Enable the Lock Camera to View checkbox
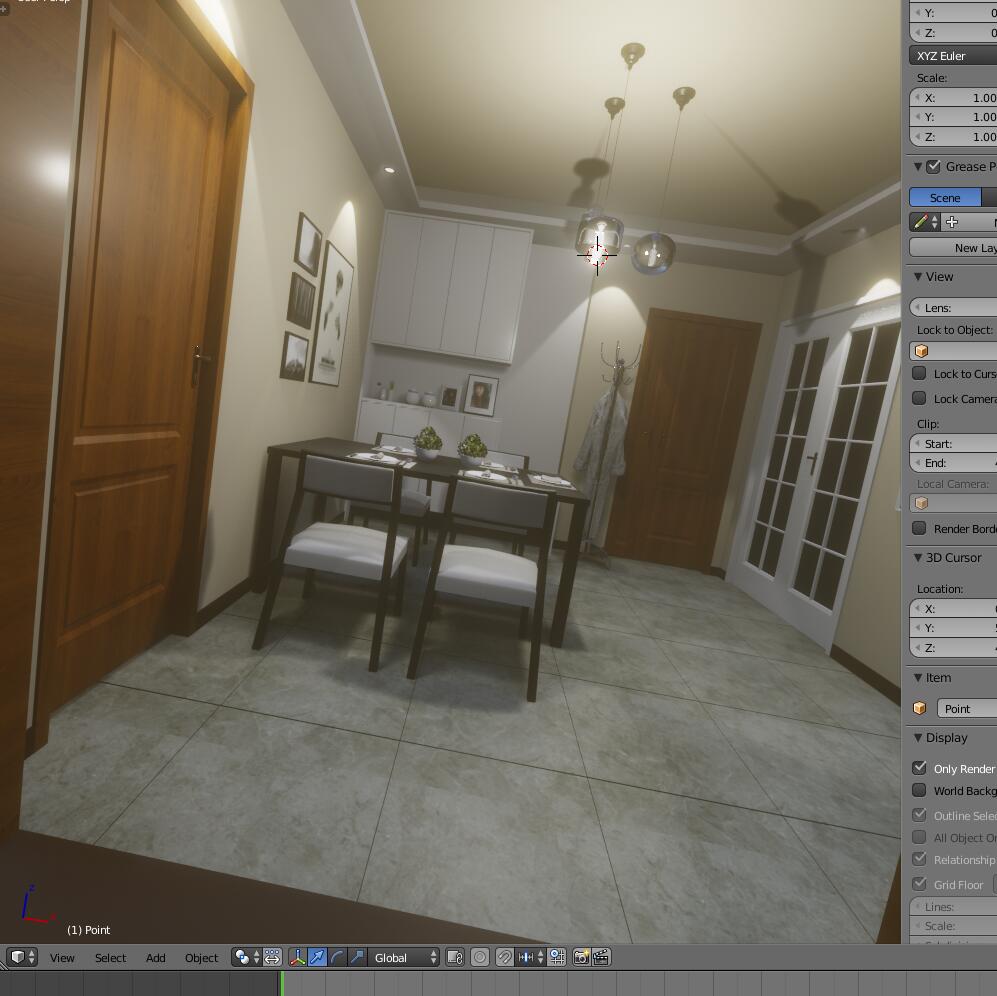 click(919, 398)
